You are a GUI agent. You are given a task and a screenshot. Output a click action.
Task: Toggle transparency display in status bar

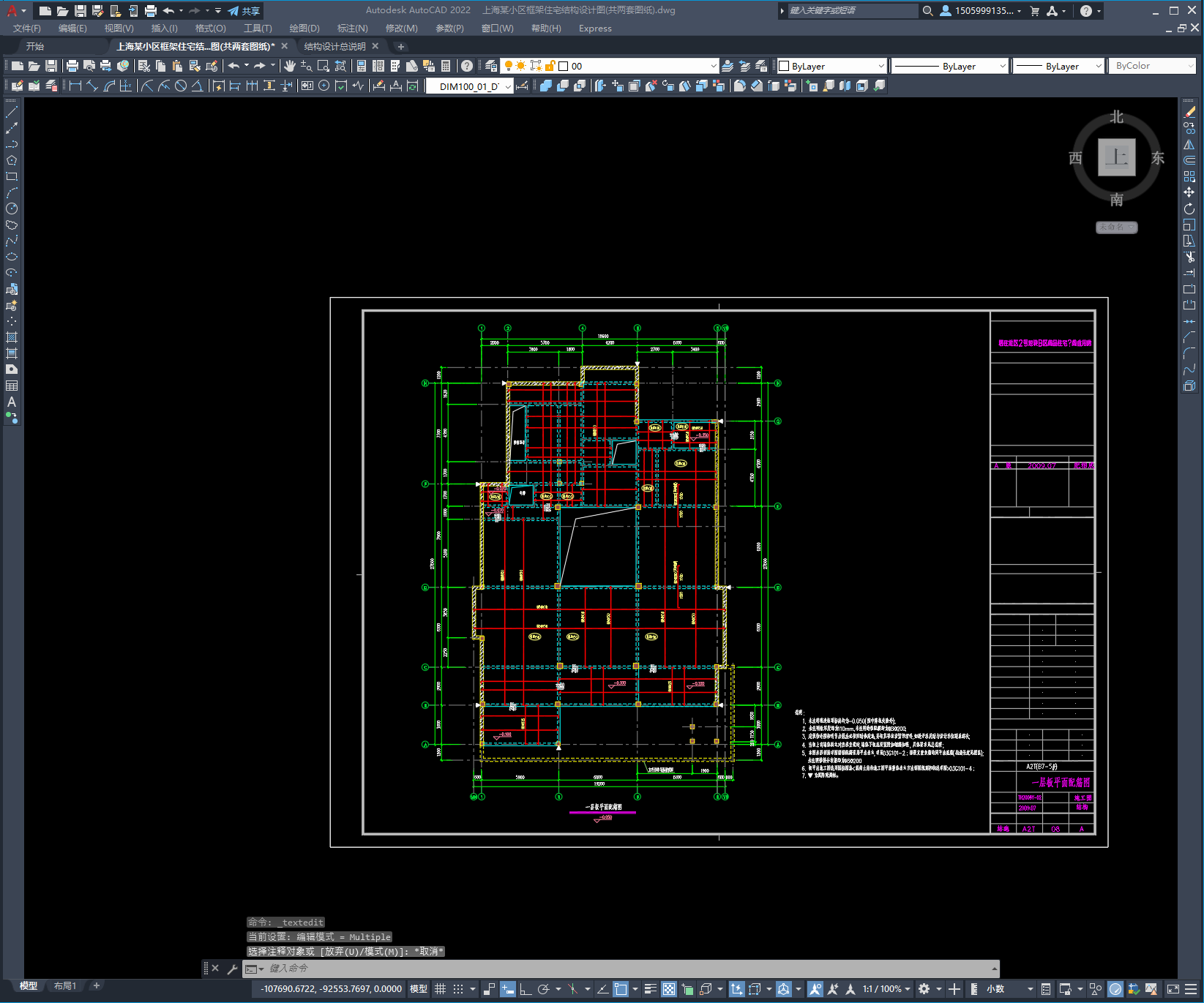click(x=669, y=989)
